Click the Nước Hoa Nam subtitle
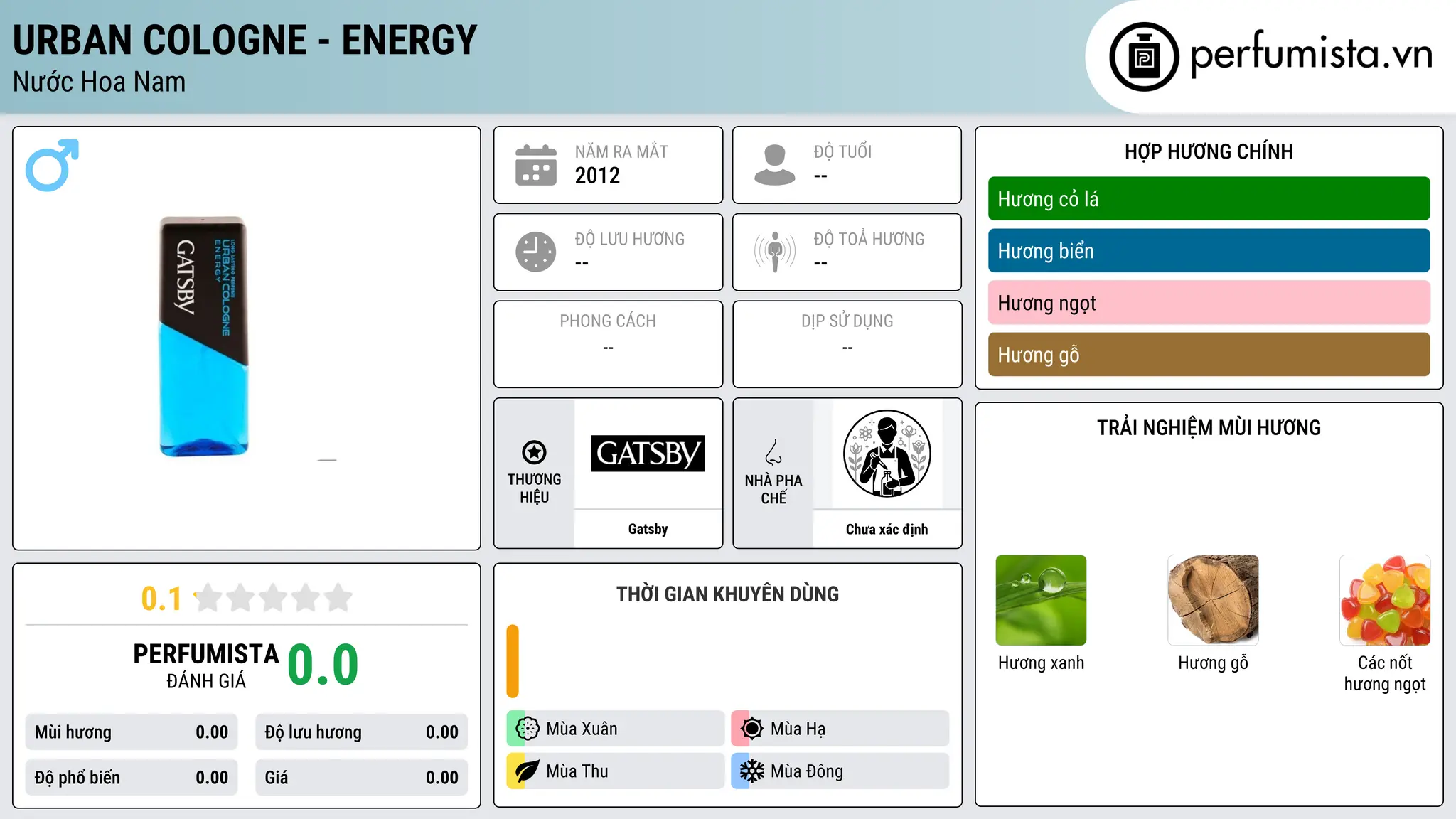This screenshot has height=819, width=1456. [x=99, y=82]
